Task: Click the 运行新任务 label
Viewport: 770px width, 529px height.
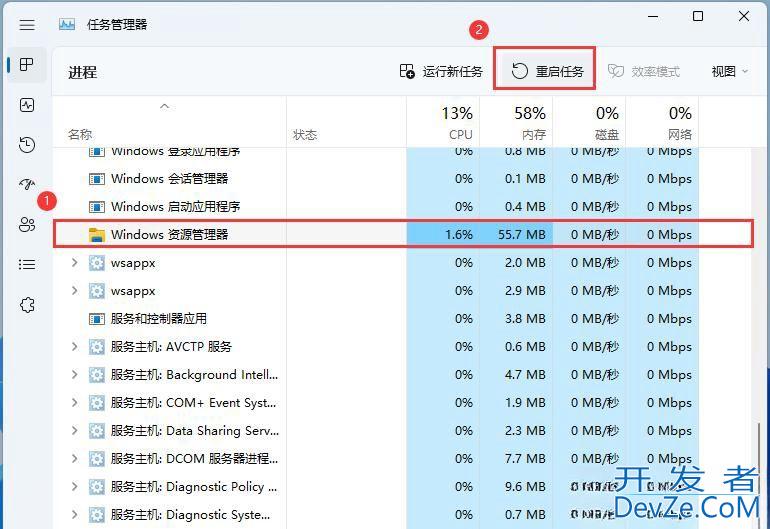Action: click(x=452, y=72)
